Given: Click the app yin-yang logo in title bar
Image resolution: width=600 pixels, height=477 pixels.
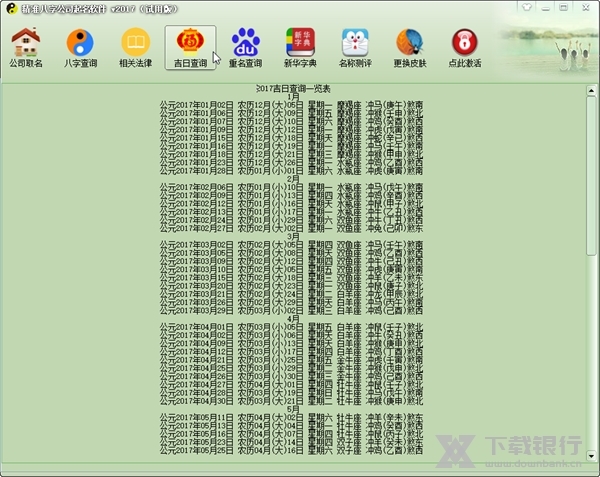Looking at the screenshot, I should tap(12, 8).
